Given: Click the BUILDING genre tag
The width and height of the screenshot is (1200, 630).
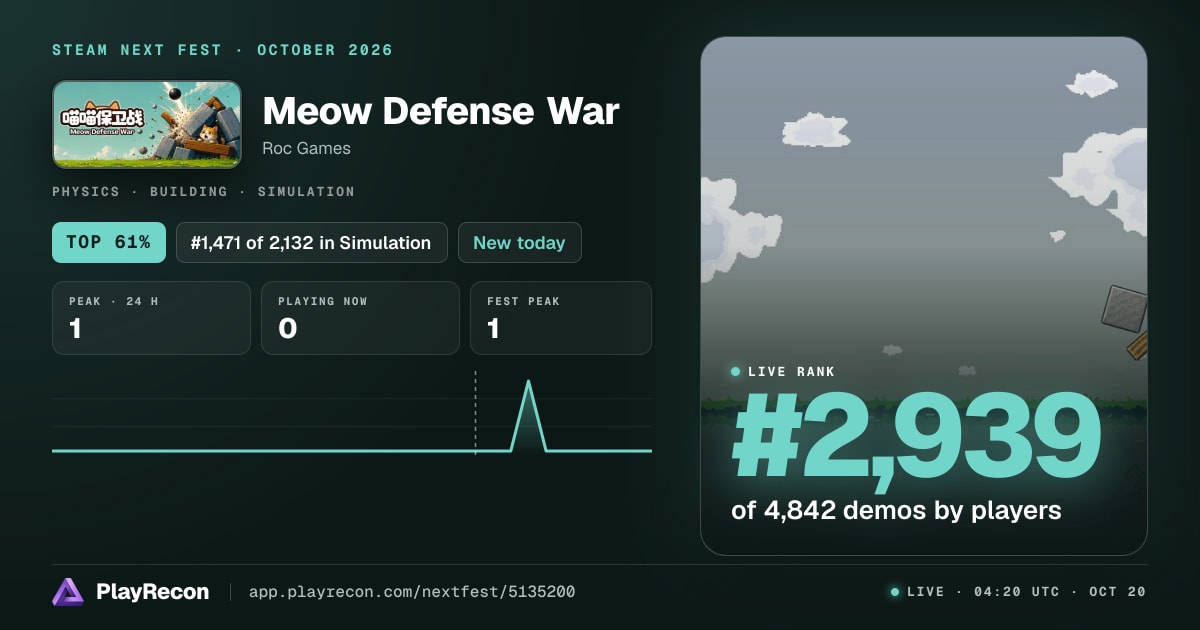Looking at the screenshot, I should 188,191.
